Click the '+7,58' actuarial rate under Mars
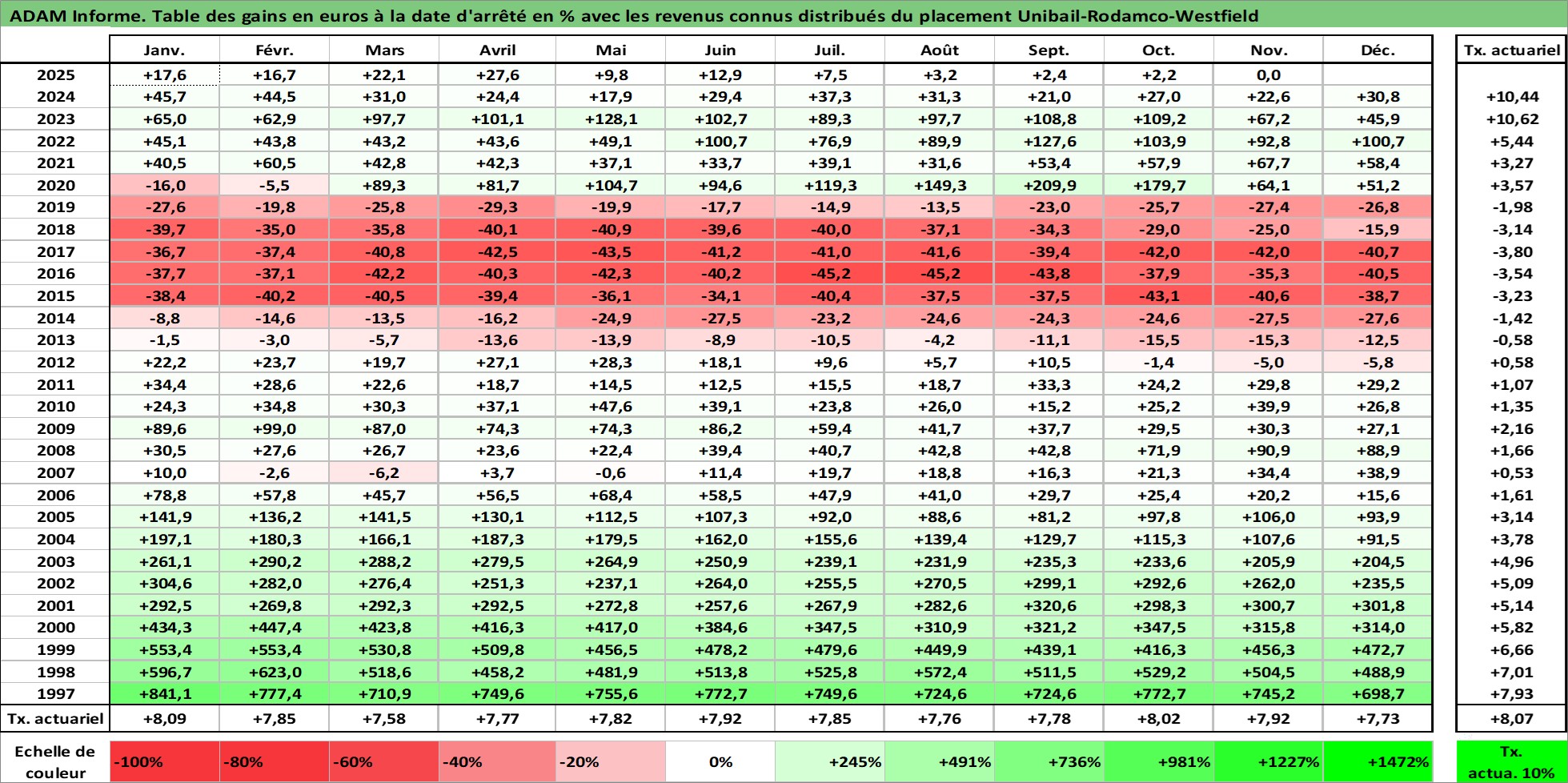Viewport: 1568px width, 783px height. (384, 718)
